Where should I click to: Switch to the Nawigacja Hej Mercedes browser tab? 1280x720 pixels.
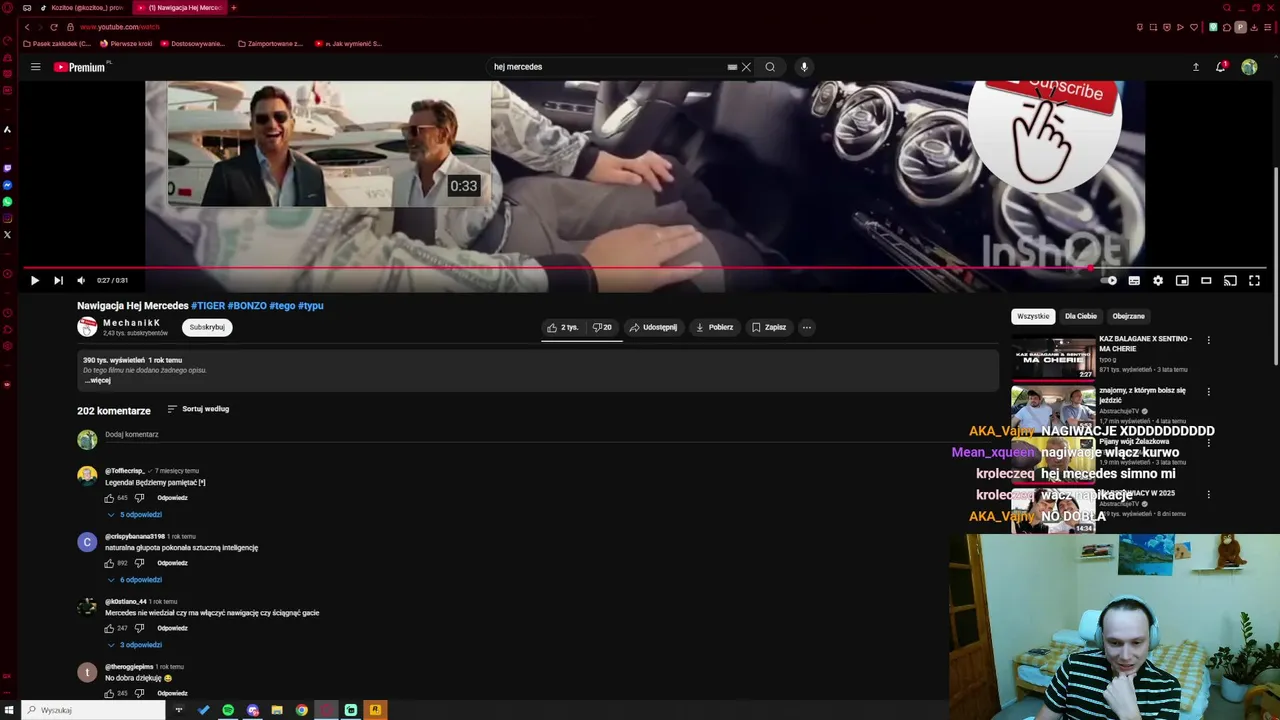pos(180,8)
